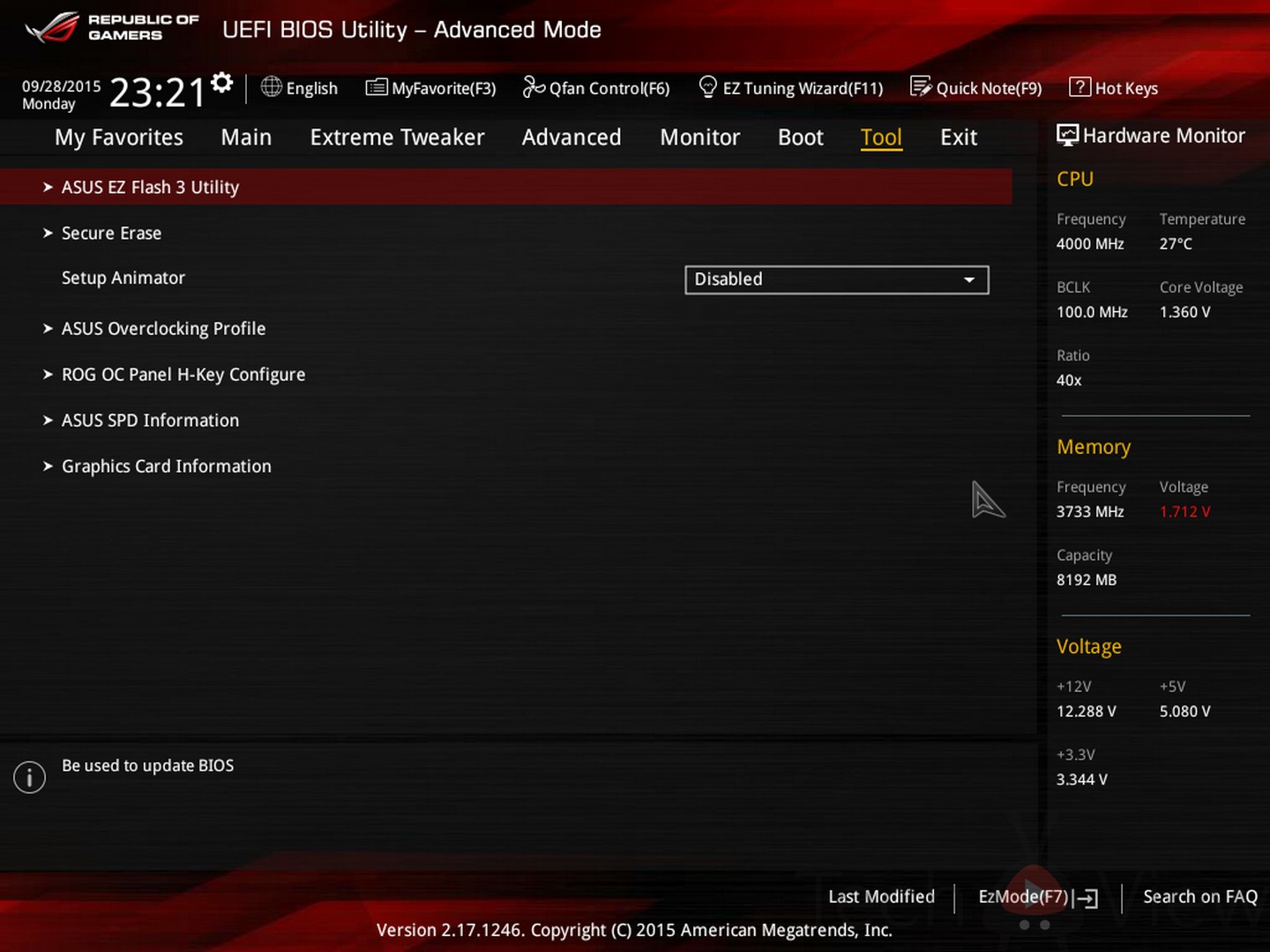Click the EZ Tuning Wizard lightbulb icon
This screenshot has height=952, width=1270.
[707, 86]
